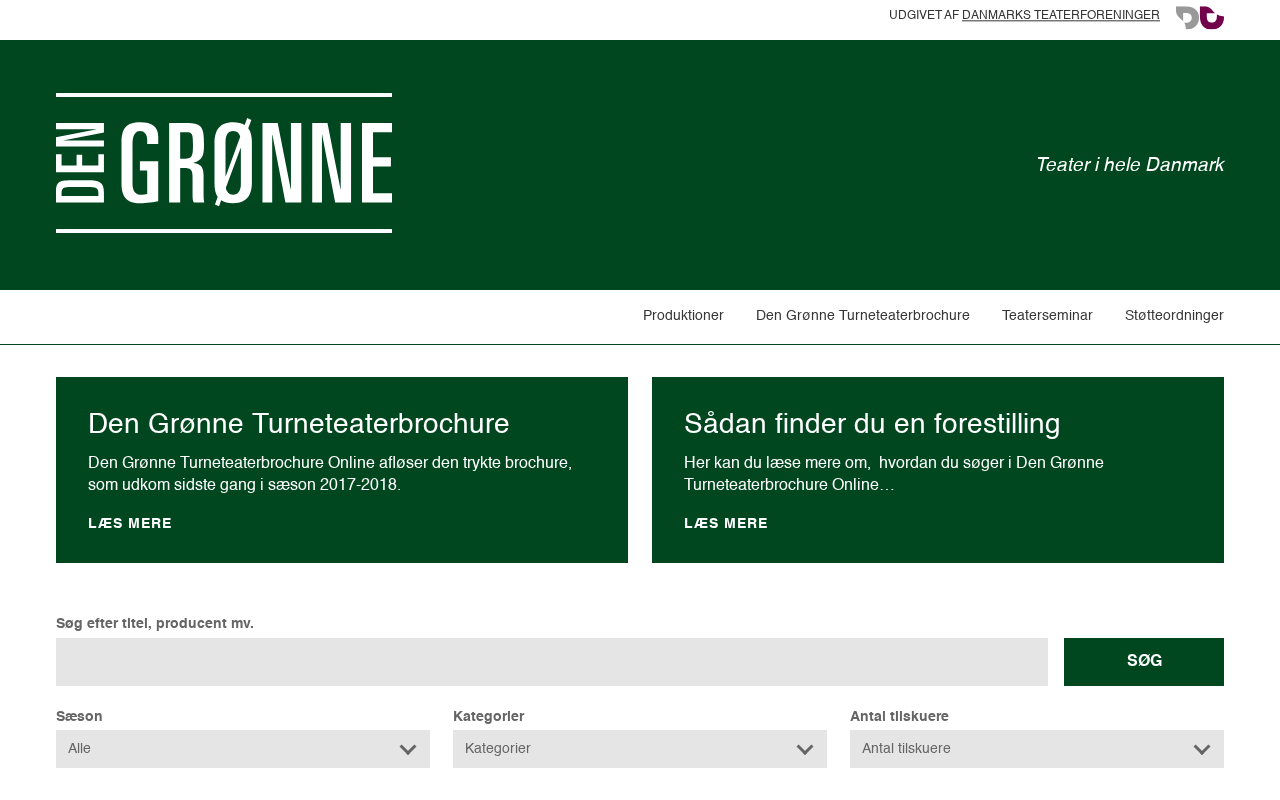Click the Den Grønne logo

(224, 163)
